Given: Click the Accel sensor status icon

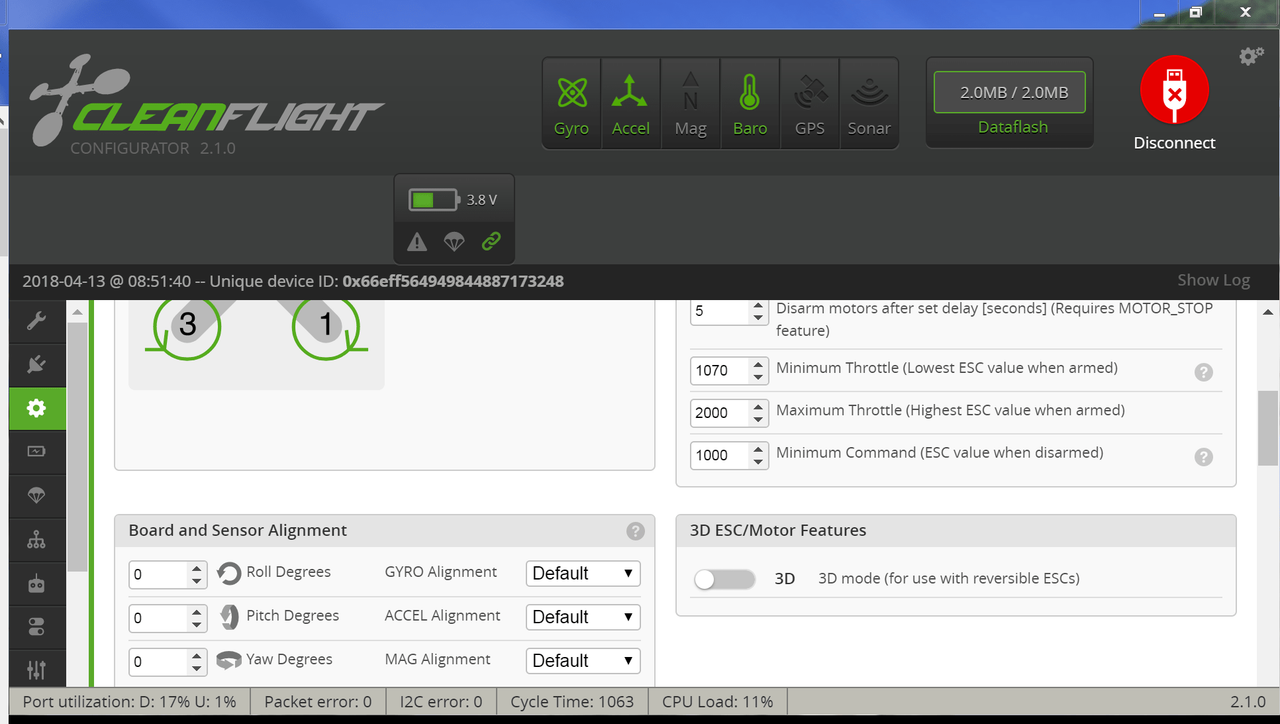Looking at the screenshot, I should pyautogui.click(x=631, y=104).
